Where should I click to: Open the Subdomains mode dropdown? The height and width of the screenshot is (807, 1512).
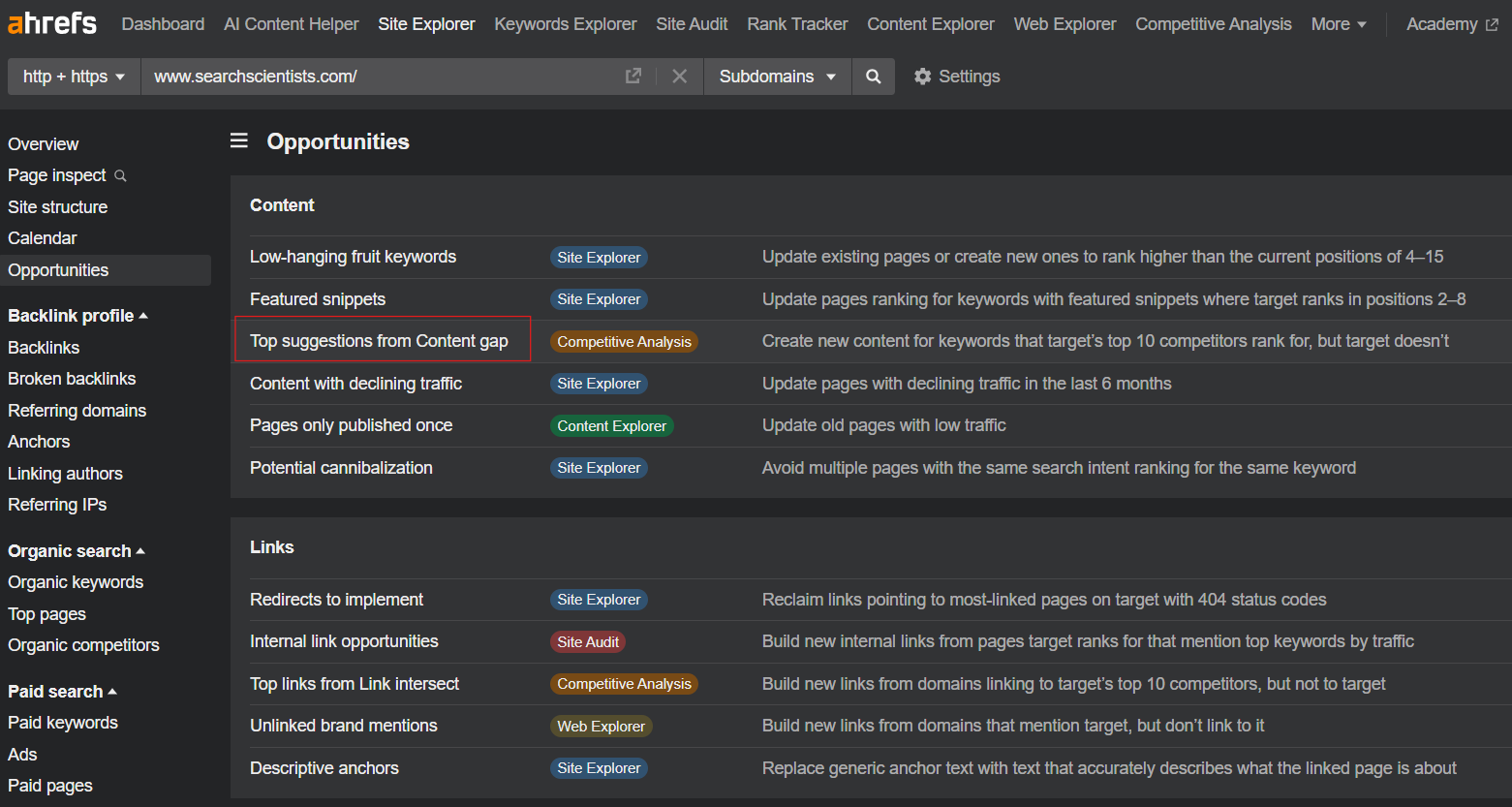point(778,76)
